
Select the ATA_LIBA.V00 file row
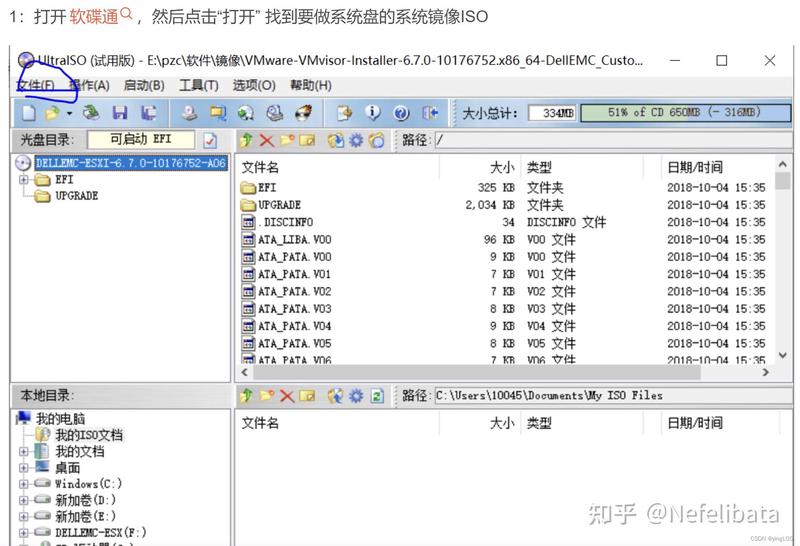pyautogui.click(x=503, y=239)
